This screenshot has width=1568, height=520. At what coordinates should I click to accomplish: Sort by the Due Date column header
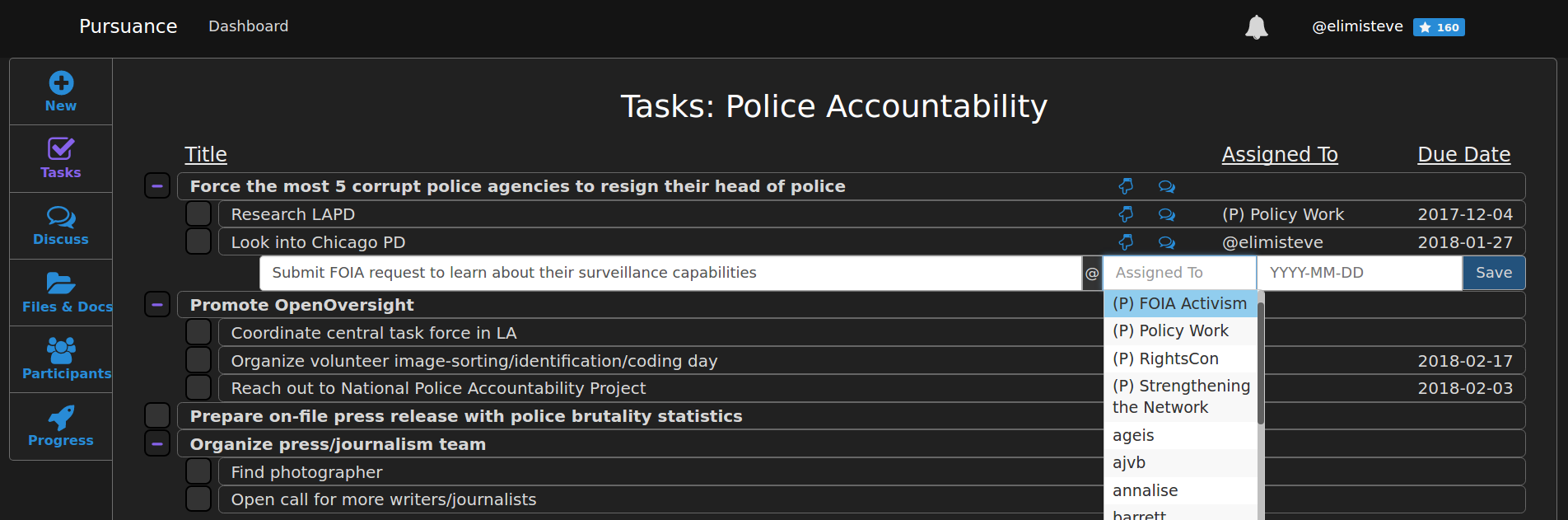[1463, 154]
